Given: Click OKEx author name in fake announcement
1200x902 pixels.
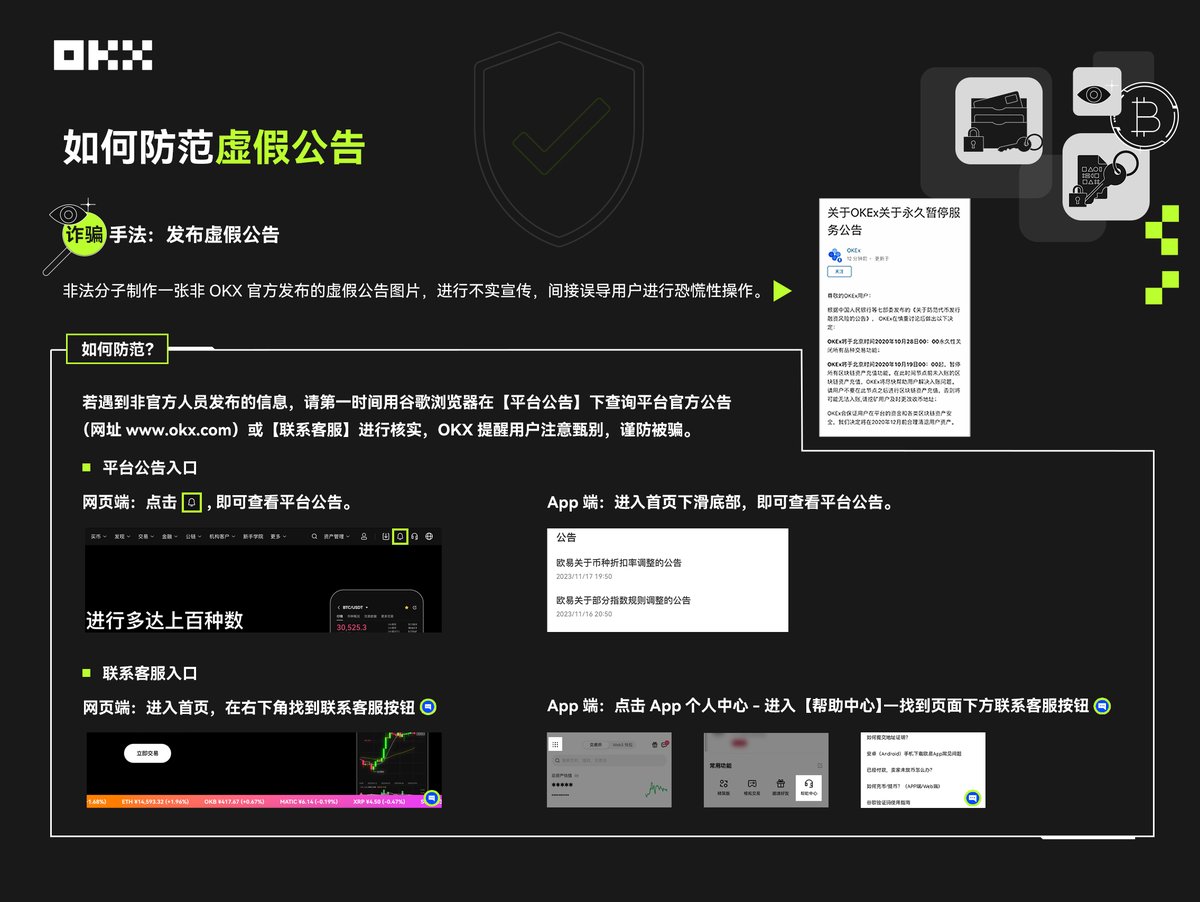Looking at the screenshot, I should coord(854,250).
